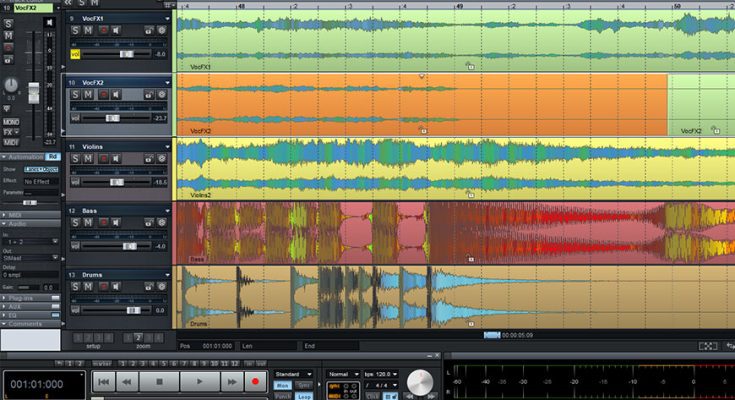Click the Pos timecode field
735x400 pixels.
tap(218, 346)
